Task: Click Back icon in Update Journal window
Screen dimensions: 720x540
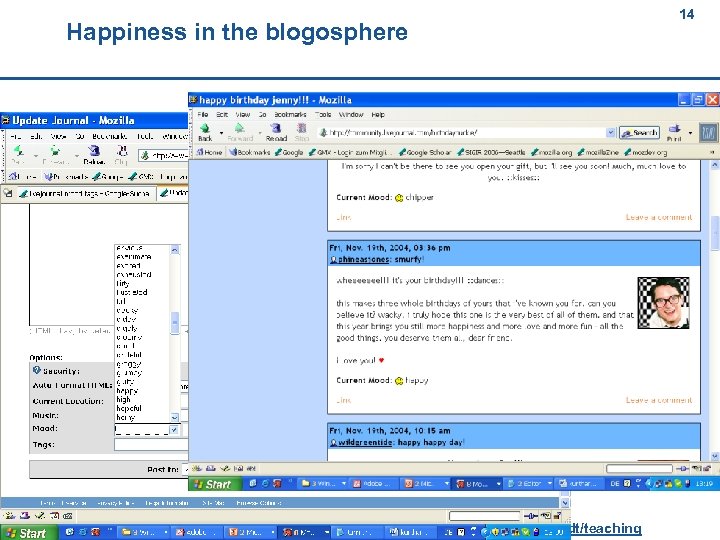Action: [x=18, y=151]
